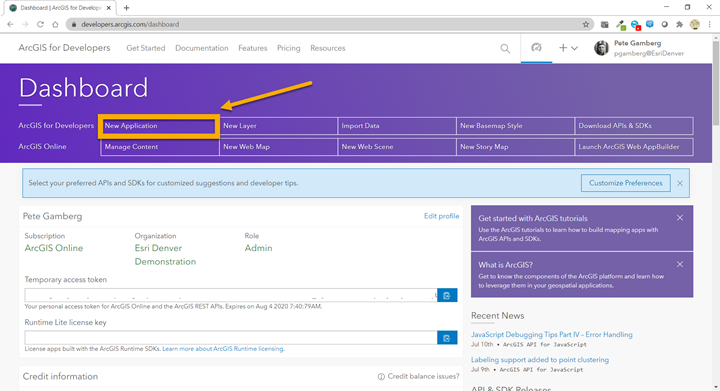Click the Import Data button
The height and width of the screenshot is (391, 720).
[397, 126]
